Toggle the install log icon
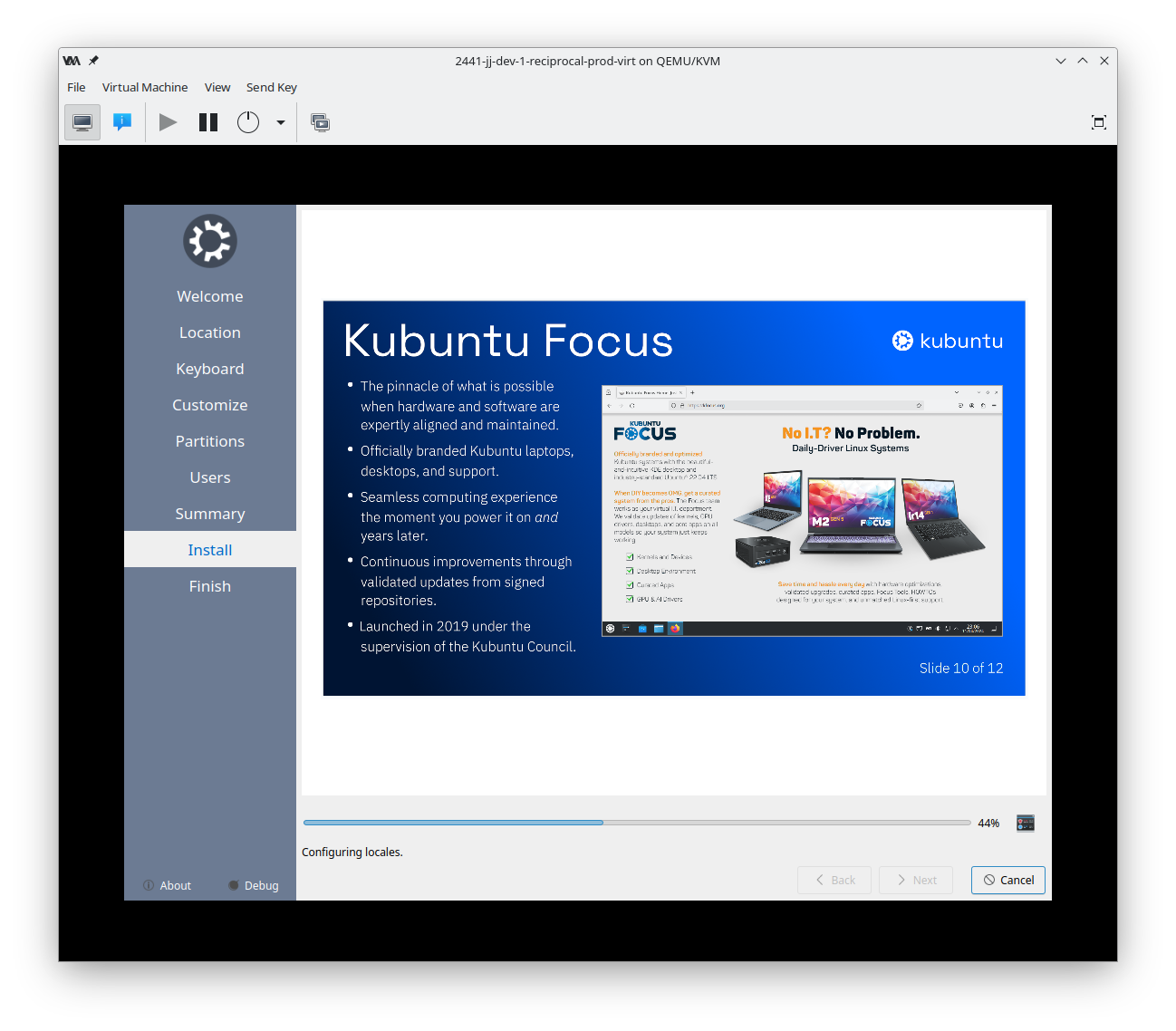This screenshot has height=1031, width=1176. 1026,823
